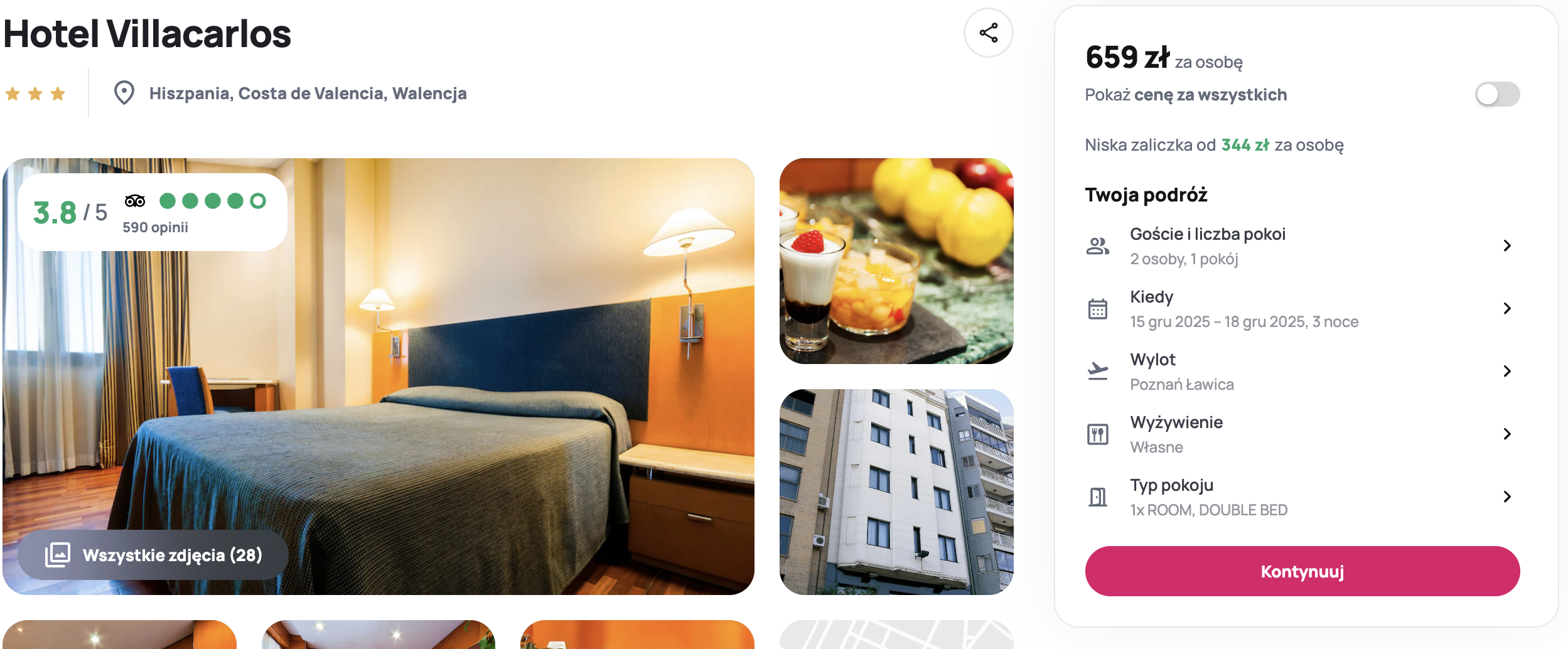Click the airplane departure icon
Viewport: 1568px width, 649px height.
click(x=1097, y=372)
